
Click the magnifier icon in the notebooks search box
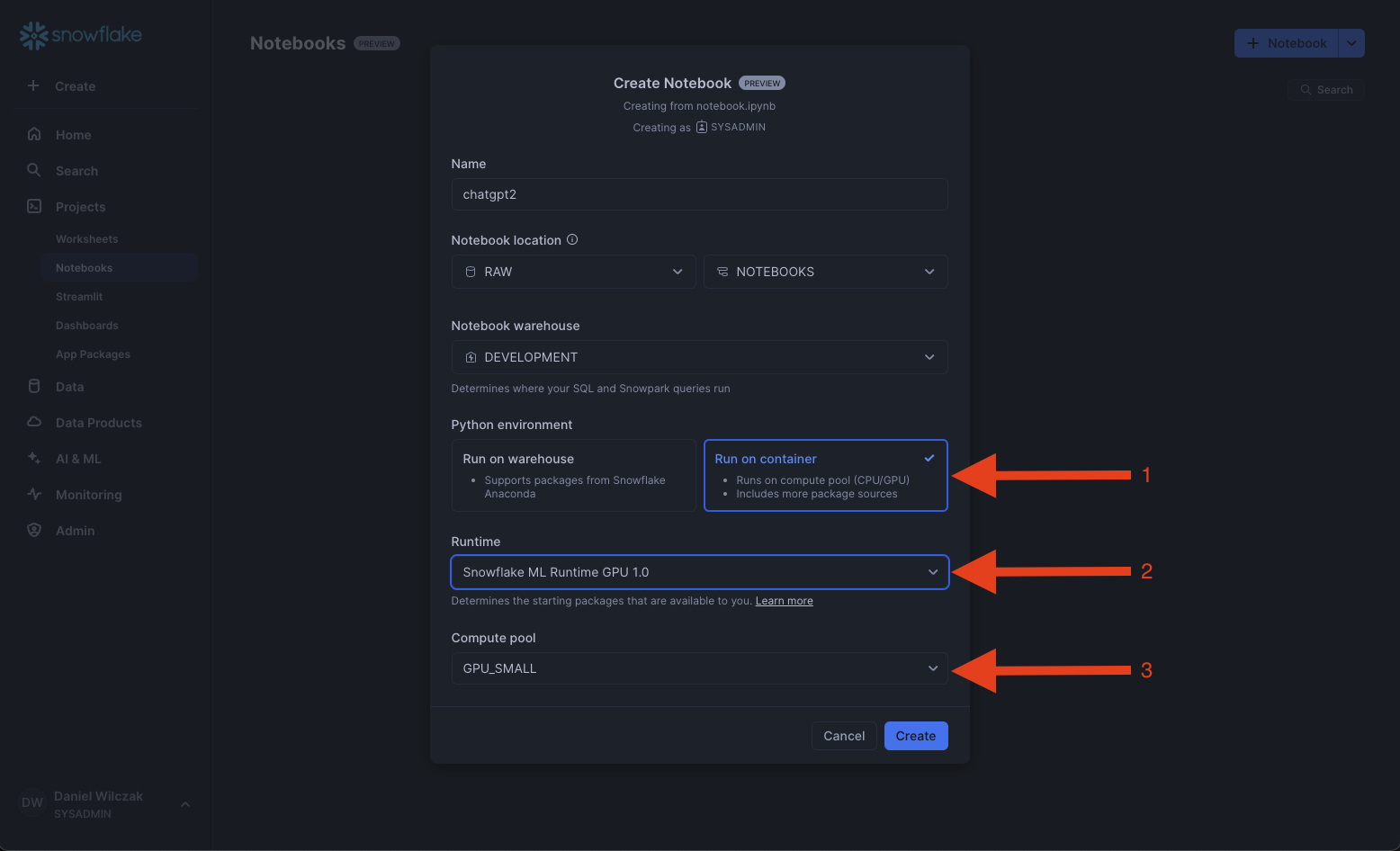click(x=1306, y=89)
